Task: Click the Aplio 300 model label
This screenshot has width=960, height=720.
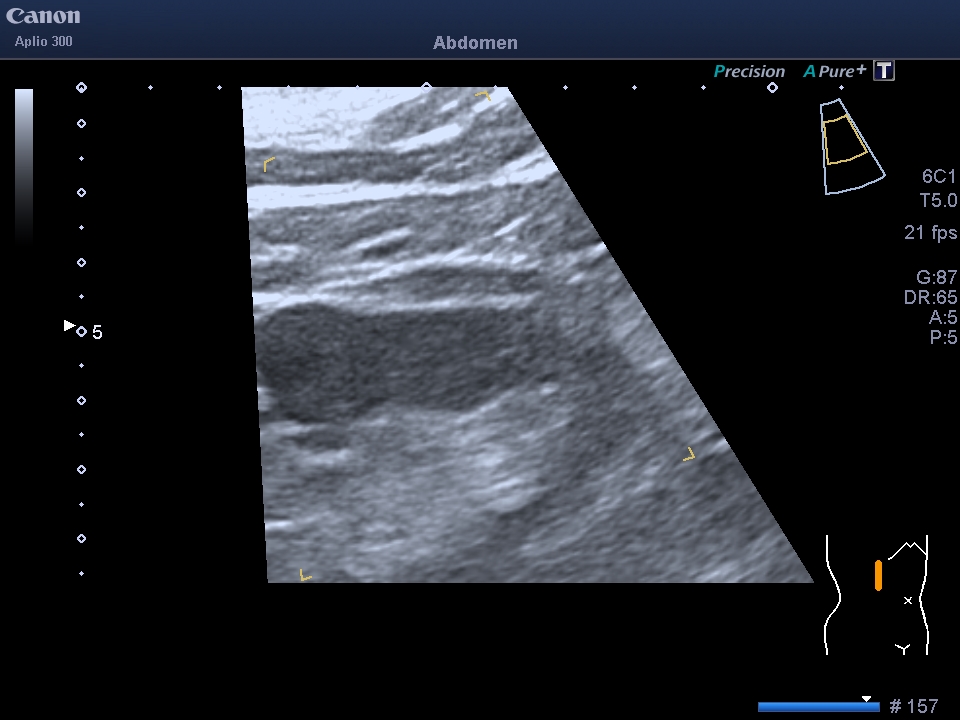Action: (x=43, y=42)
